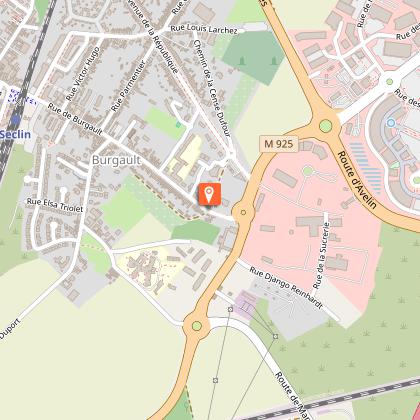420x420 pixels.
Task: Click the dark green park with tree symbols
Action: pyautogui.click(x=254, y=57)
